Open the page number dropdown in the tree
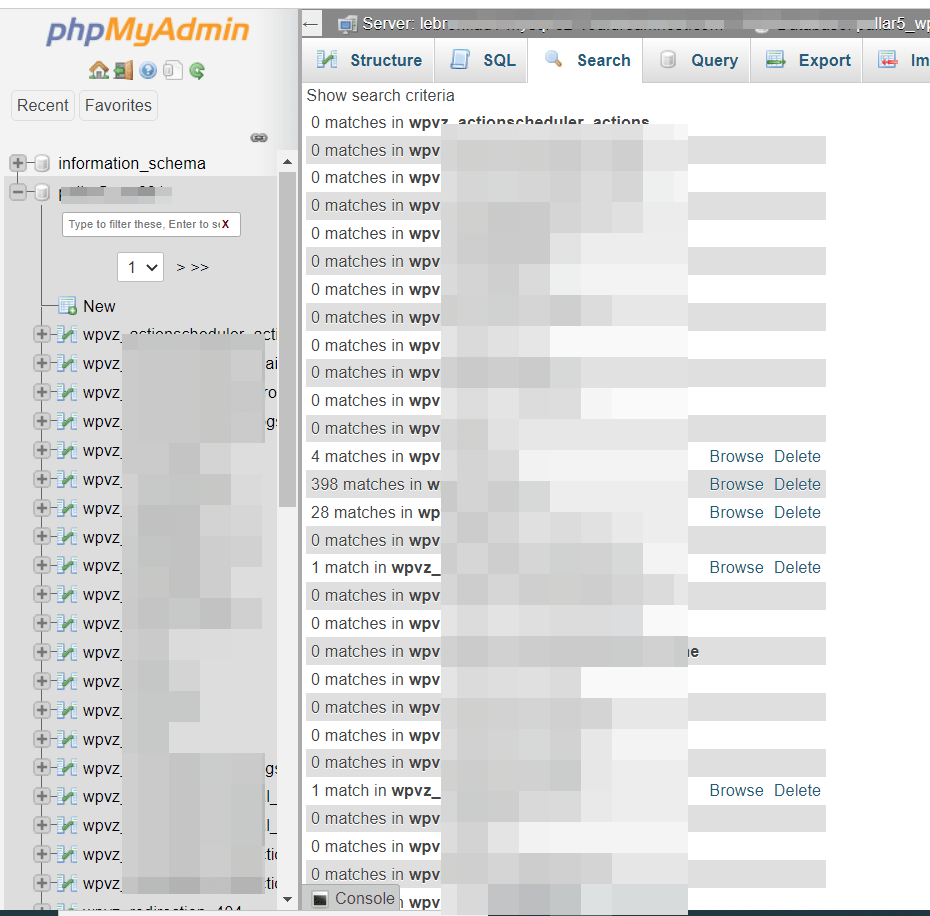 (x=140, y=267)
